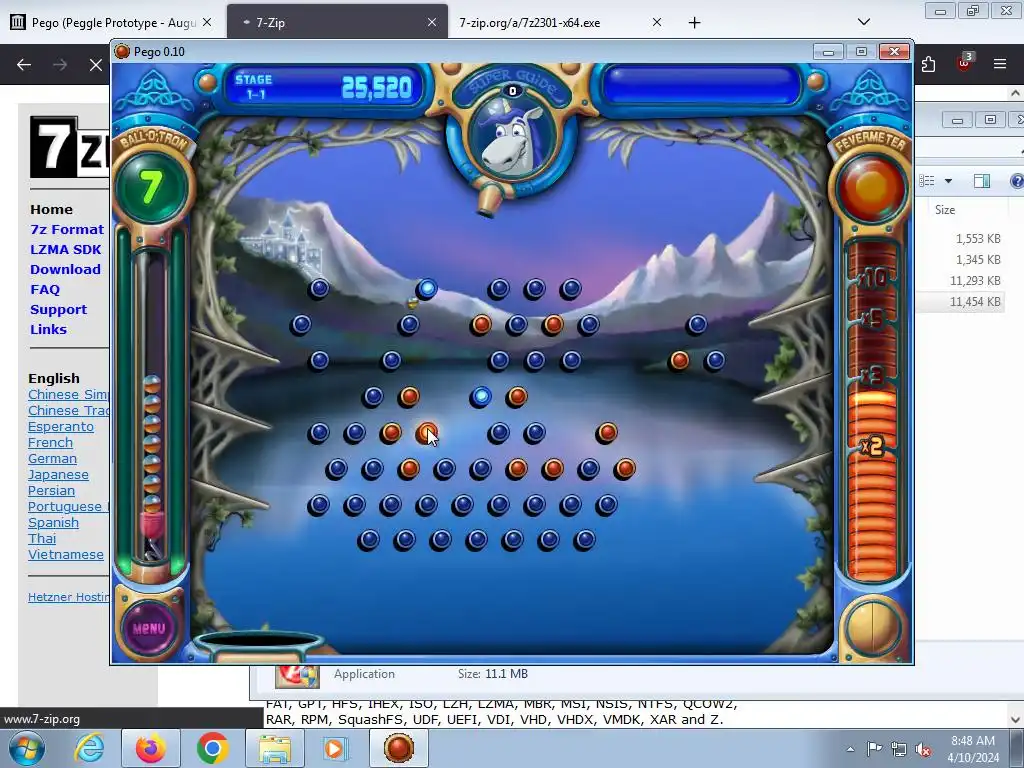Click the x2 marker on the Fevermeter

pyautogui.click(x=872, y=446)
